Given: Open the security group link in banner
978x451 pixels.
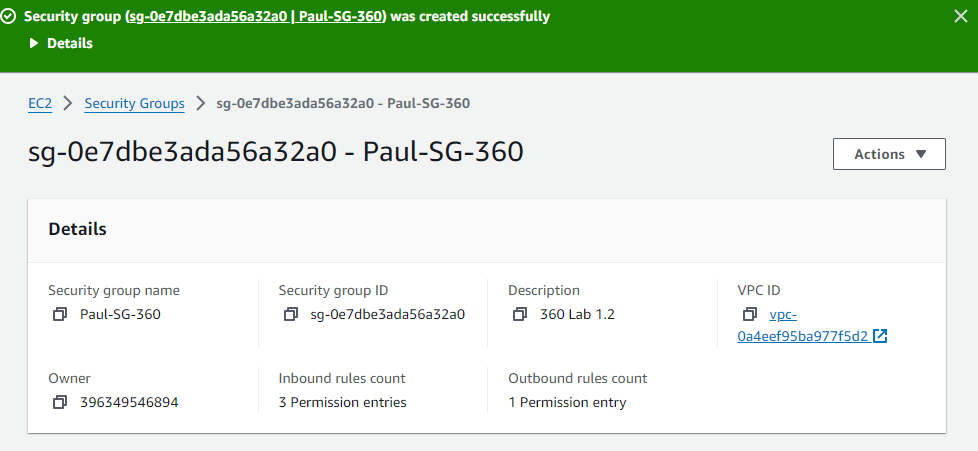Looking at the screenshot, I should [x=257, y=17].
